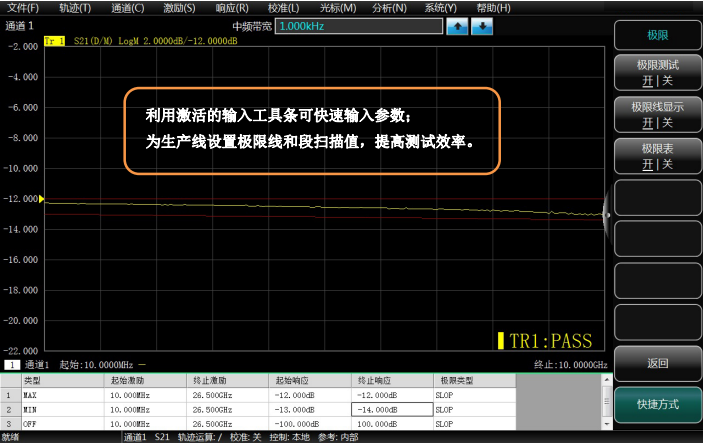This screenshot has height=443, width=703.
Task: Open the 文件(F) menu
Action: tap(22, 8)
